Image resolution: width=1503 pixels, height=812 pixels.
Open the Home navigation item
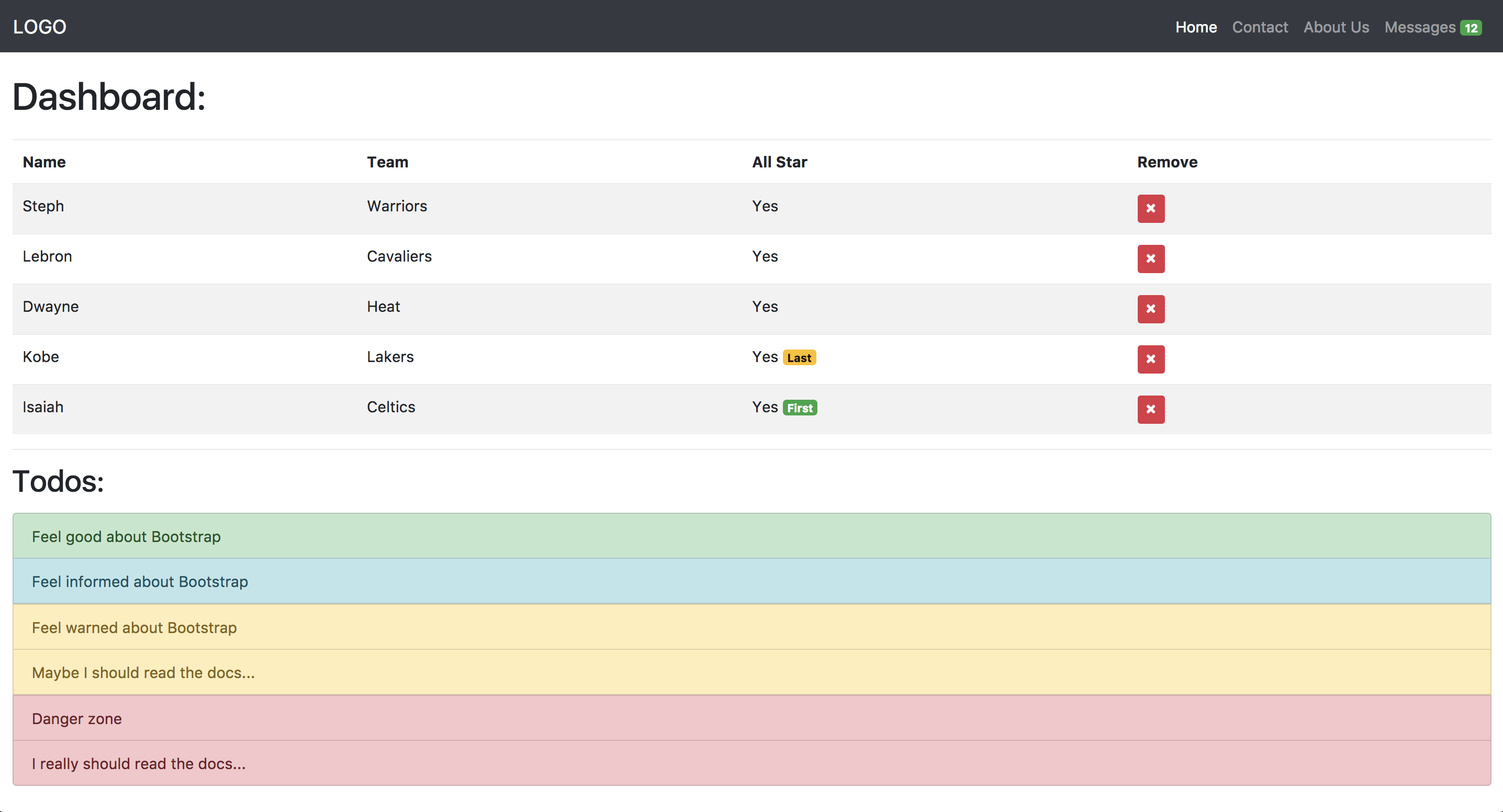point(1196,27)
